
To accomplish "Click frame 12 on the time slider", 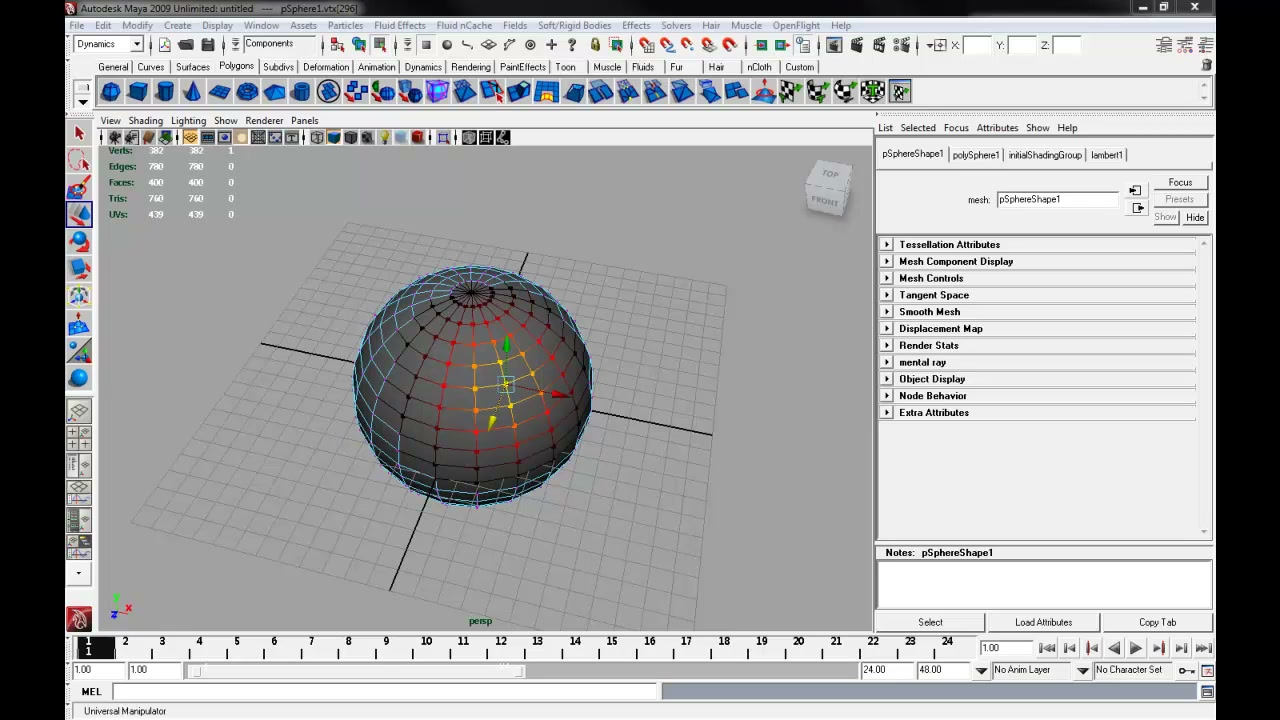I will click(500, 647).
